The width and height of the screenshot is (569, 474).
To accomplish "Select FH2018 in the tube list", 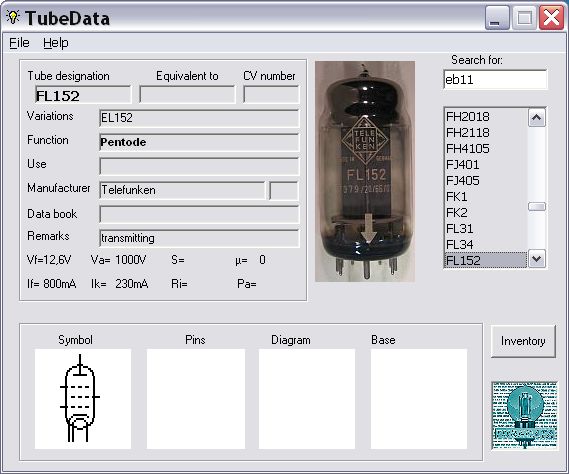I will [486, 117].
